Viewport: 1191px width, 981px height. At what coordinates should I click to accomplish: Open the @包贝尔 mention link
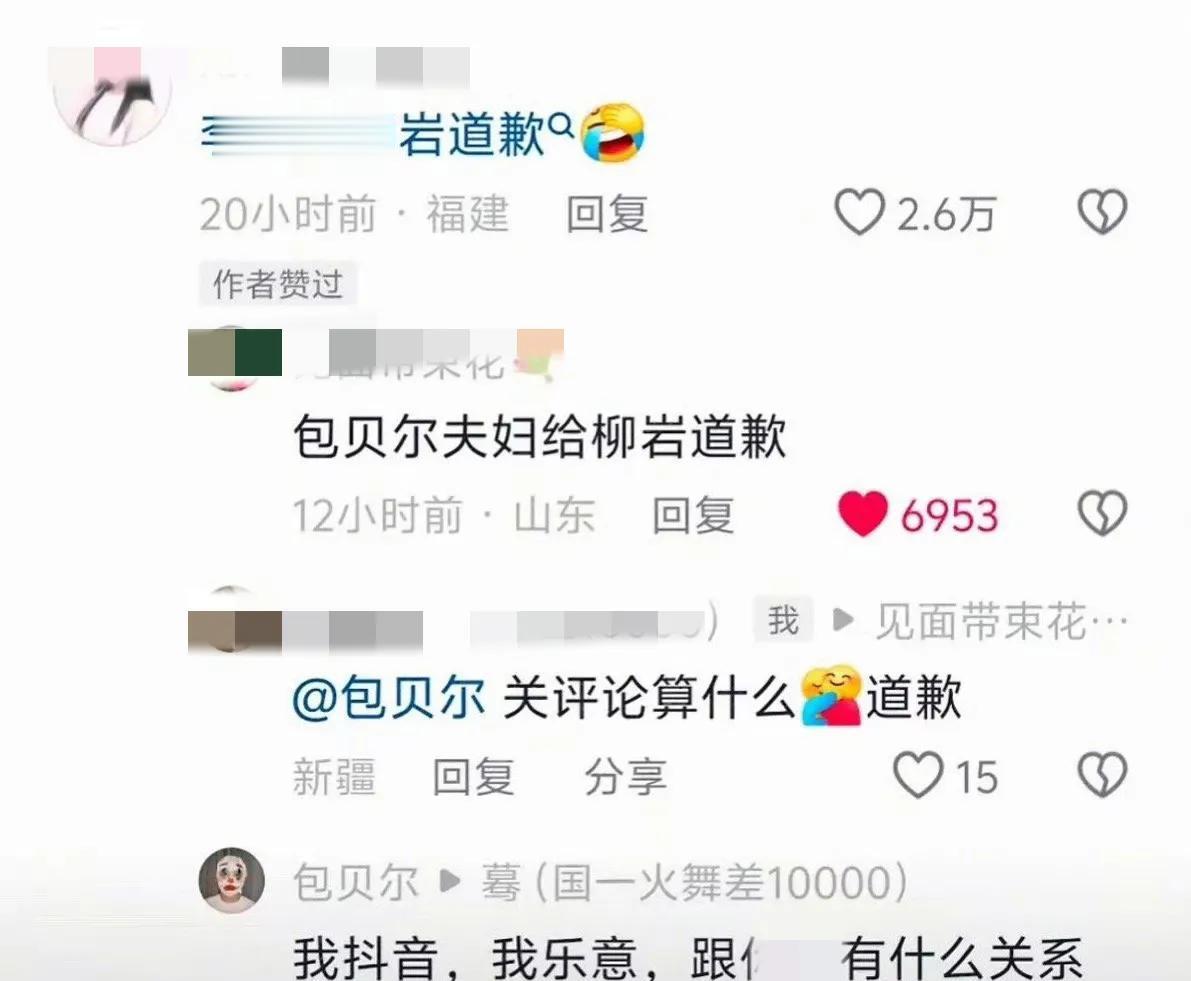[x=389, y=697]
